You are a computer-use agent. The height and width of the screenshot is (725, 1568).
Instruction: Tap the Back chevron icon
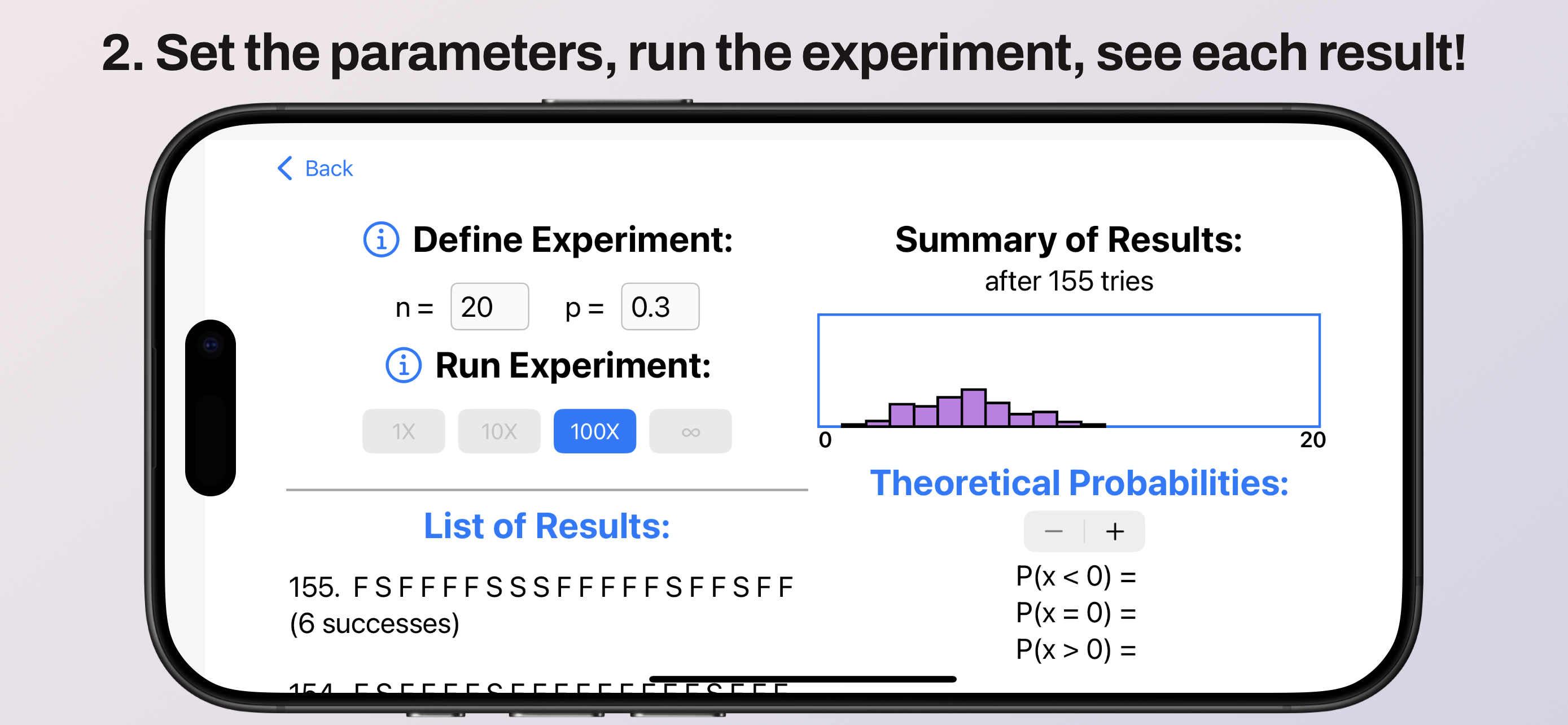pyautogui.click(x=285, y=168)
